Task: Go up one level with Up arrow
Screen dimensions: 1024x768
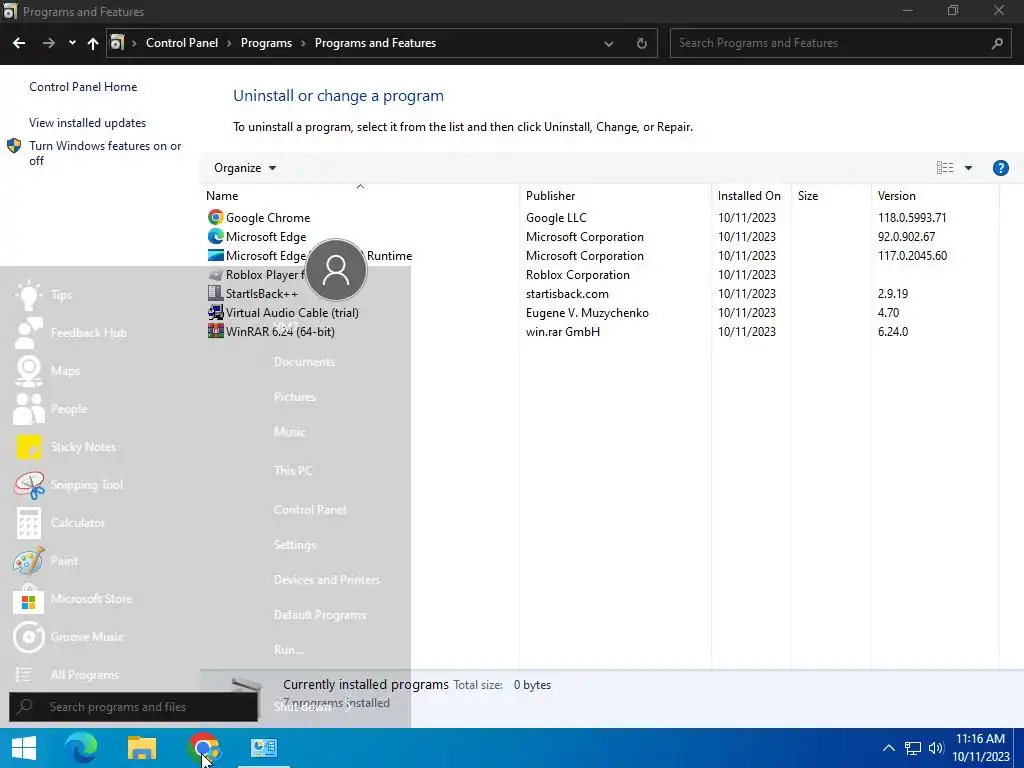Action: coord(93,43)
